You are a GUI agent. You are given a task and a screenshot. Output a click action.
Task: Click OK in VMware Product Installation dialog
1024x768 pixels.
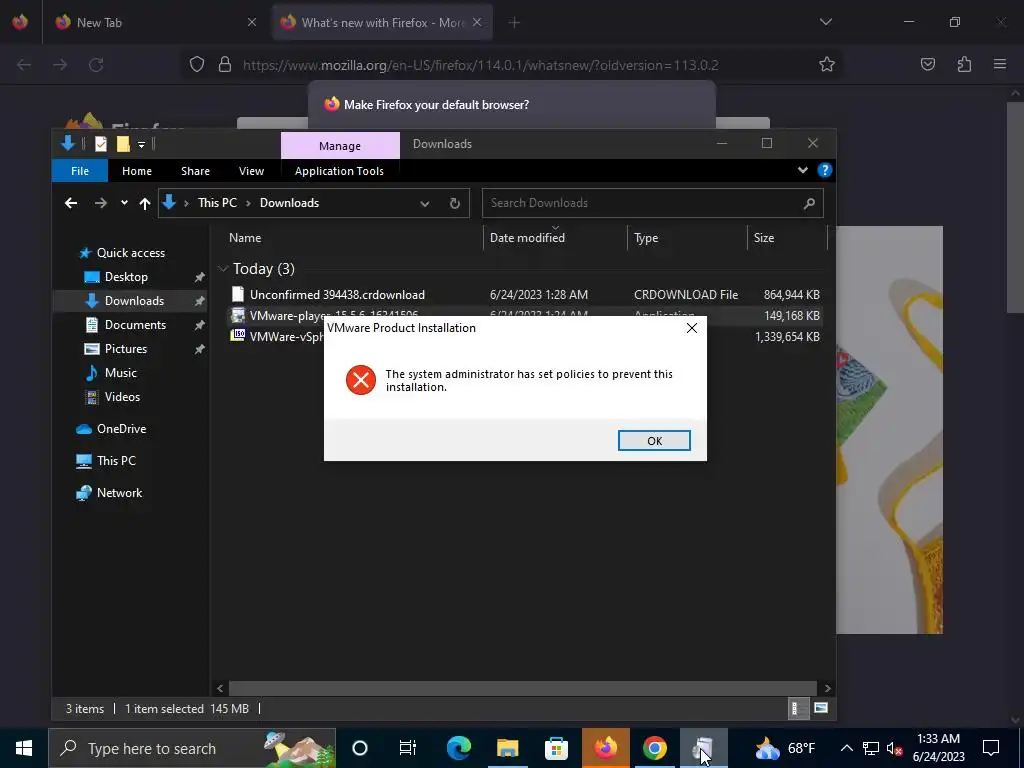click(x=654, y=441)
